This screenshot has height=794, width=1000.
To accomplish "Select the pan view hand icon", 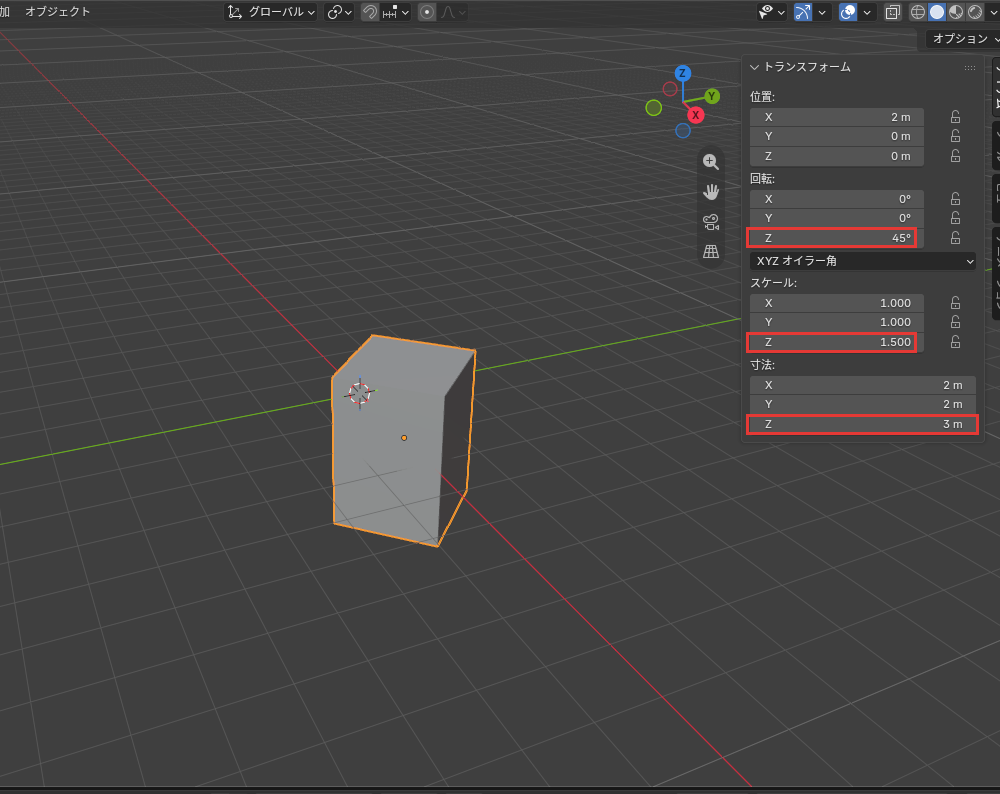I will [710, 191].
